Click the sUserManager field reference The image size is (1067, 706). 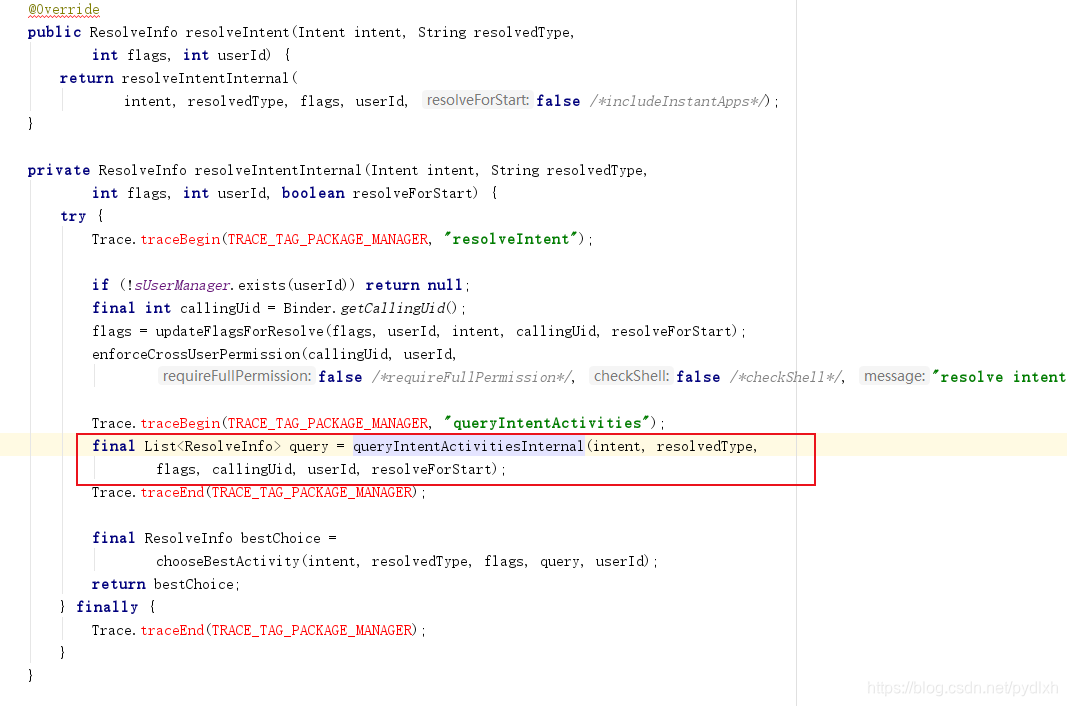[x=182, y=285]
